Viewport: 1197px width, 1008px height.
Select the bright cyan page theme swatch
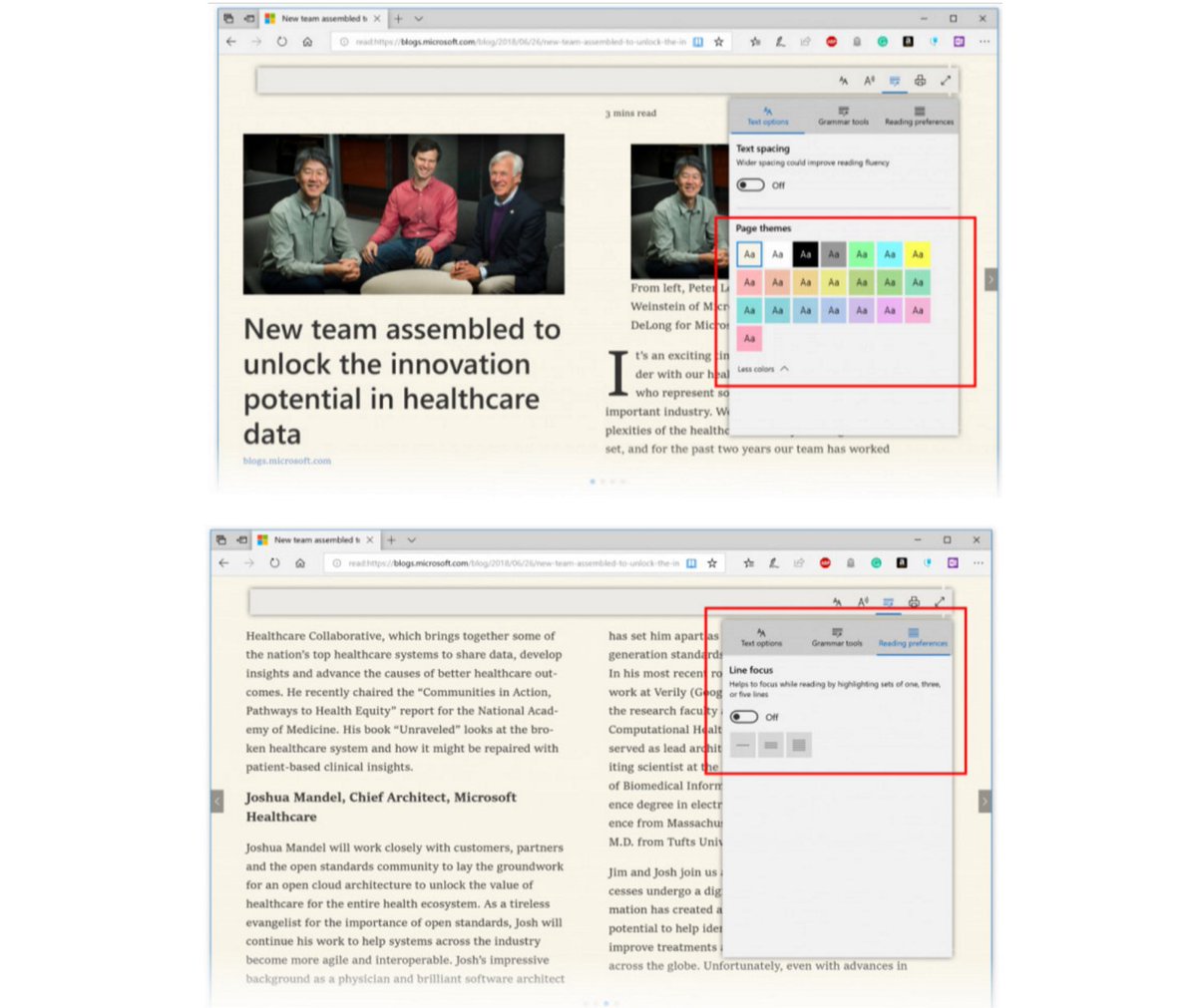889,254
